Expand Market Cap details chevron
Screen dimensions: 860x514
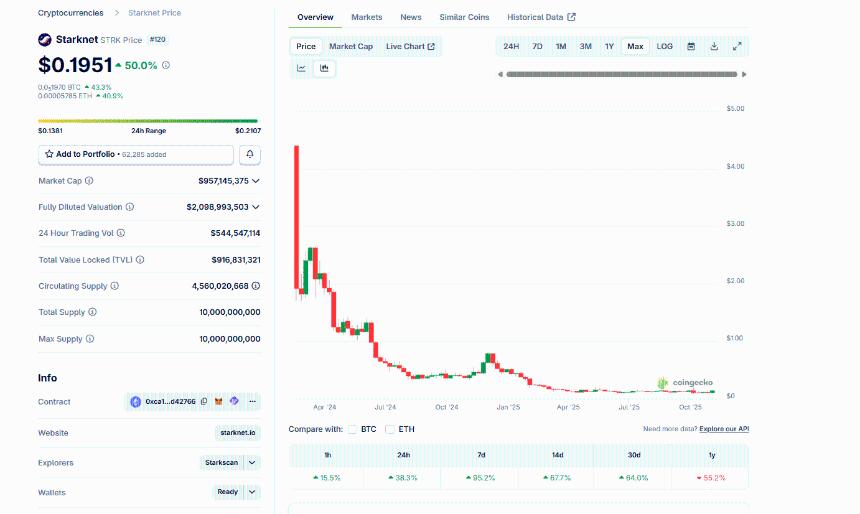tap(256, 180)
